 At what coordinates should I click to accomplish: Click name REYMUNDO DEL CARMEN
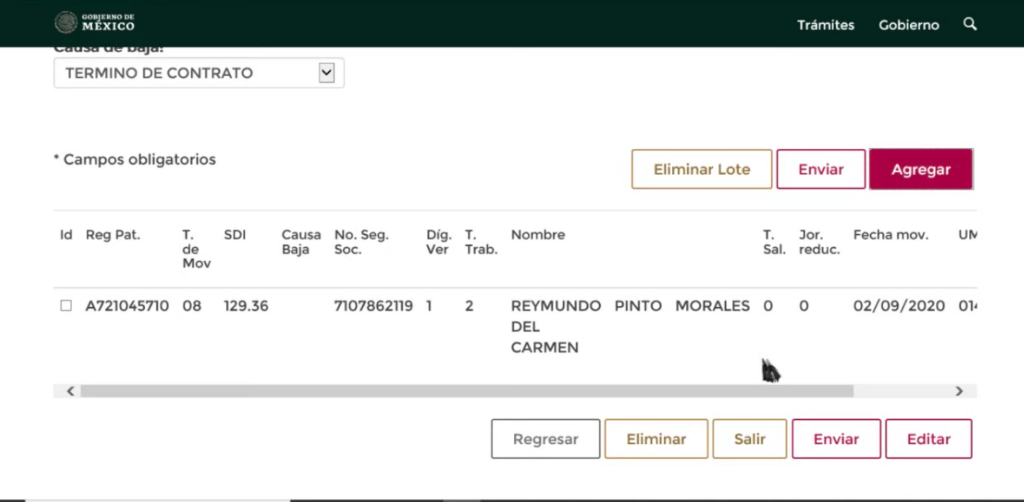coord(556,326)
